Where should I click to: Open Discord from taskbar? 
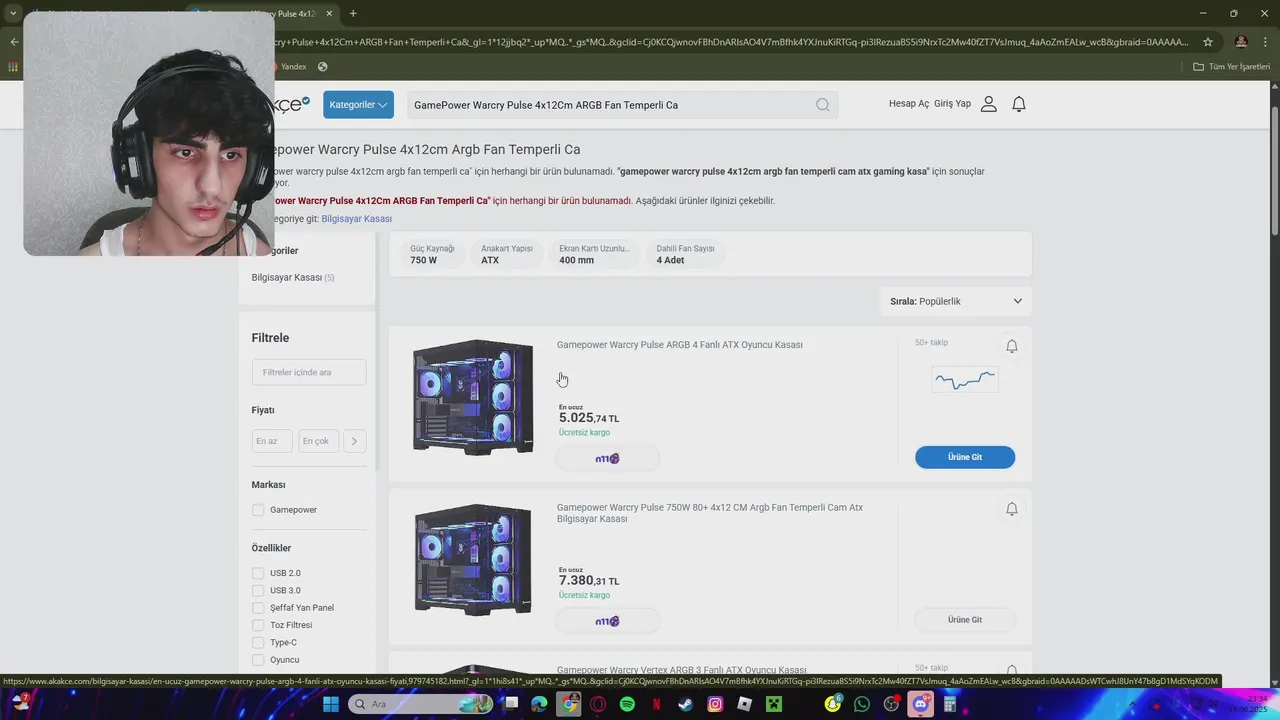click(921, 704)
